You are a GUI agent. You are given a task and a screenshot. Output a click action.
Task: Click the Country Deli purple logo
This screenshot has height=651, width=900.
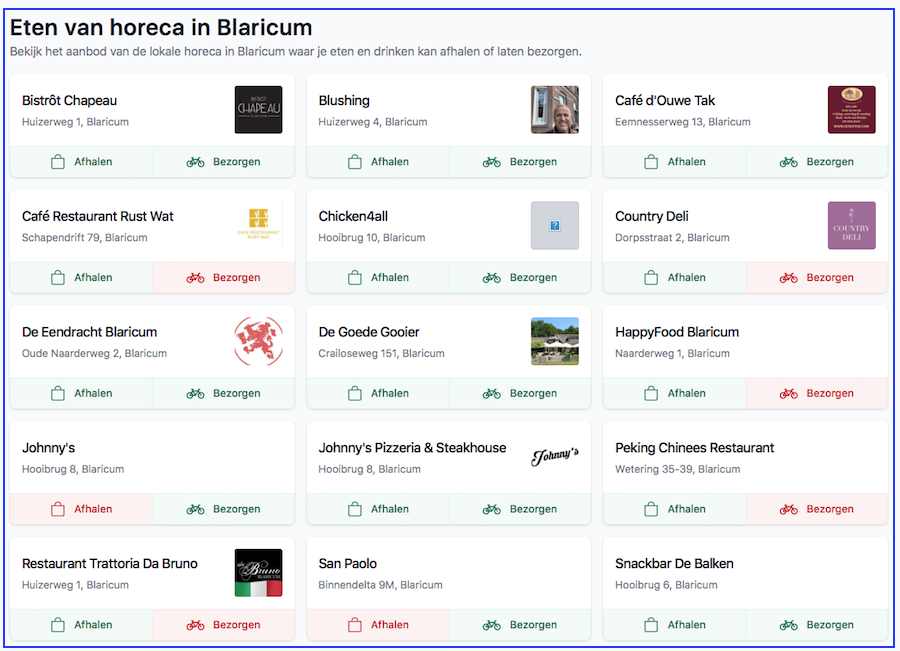(x=851, y=226)
